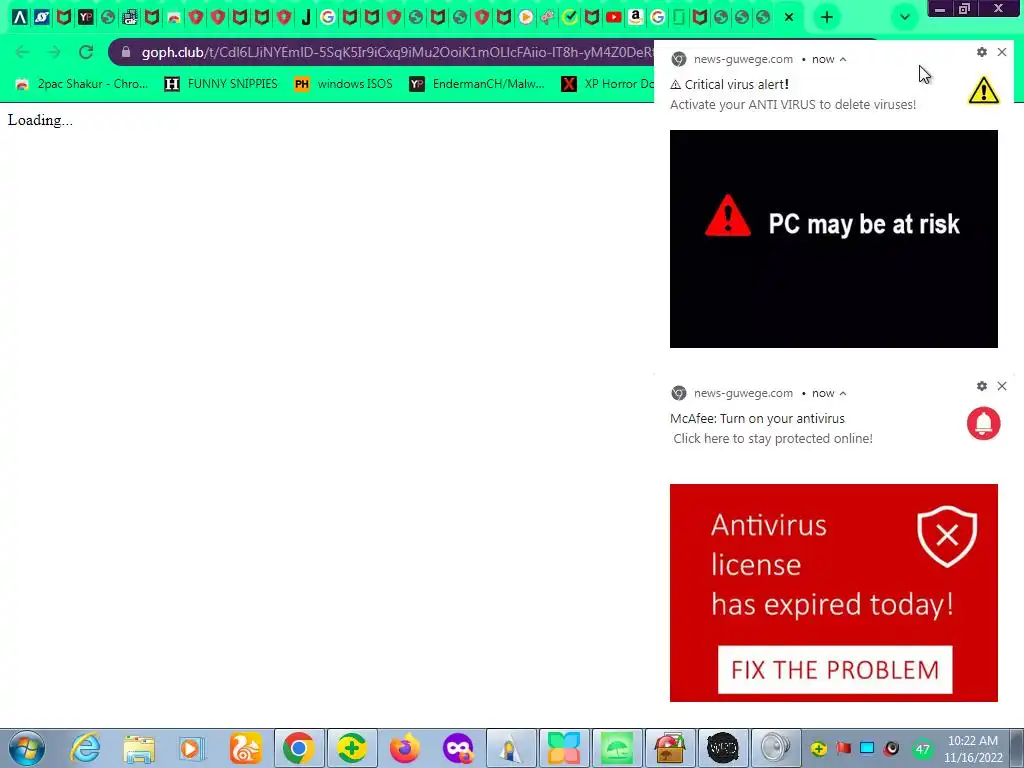Open the '2pac Shakur - Chro...' bookmark
Image resolution: width=1024 pixels, height=768 pixels.
(82, 84)
